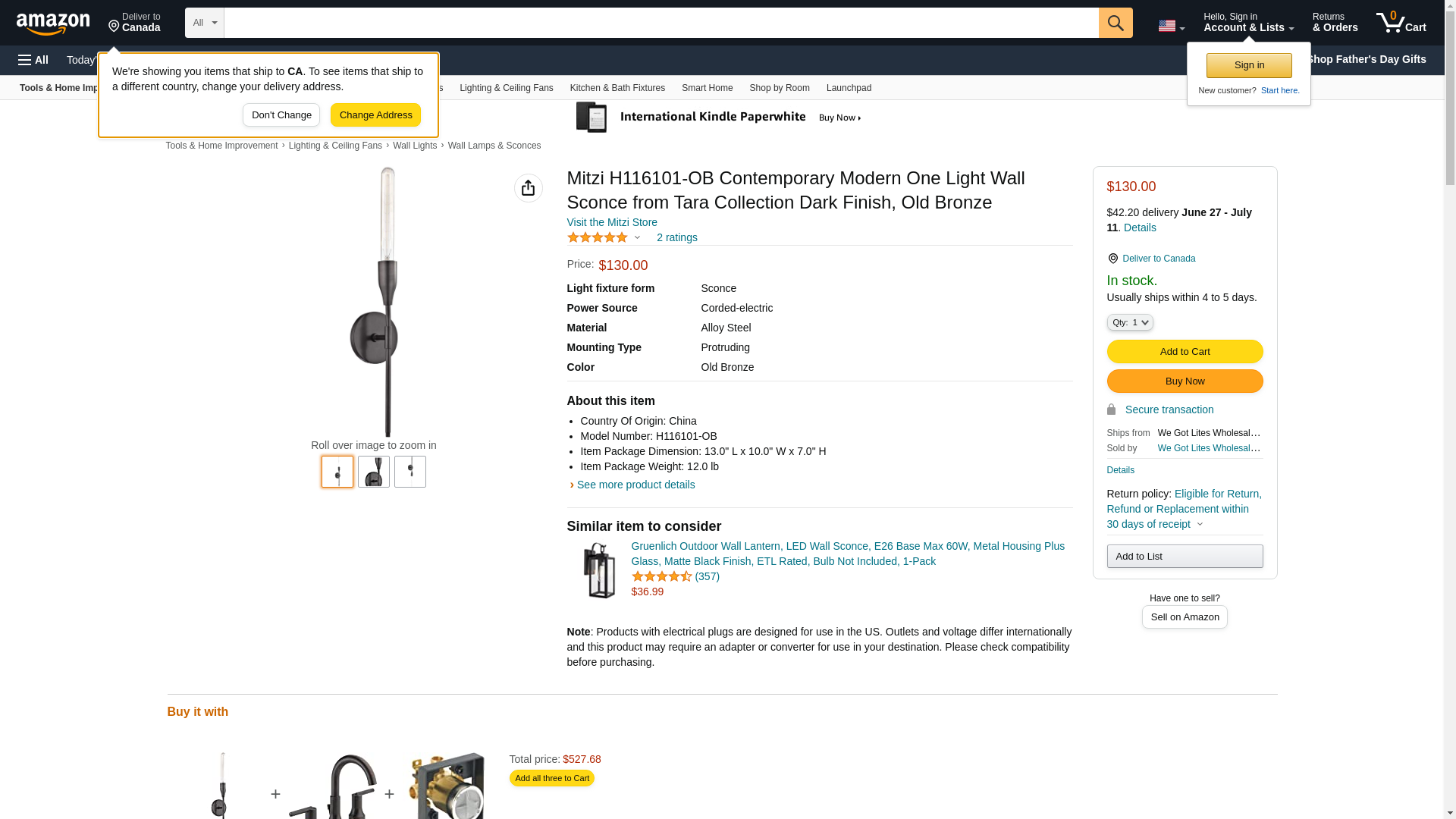Click the Add to Cart button

[x=1185, y=351]
